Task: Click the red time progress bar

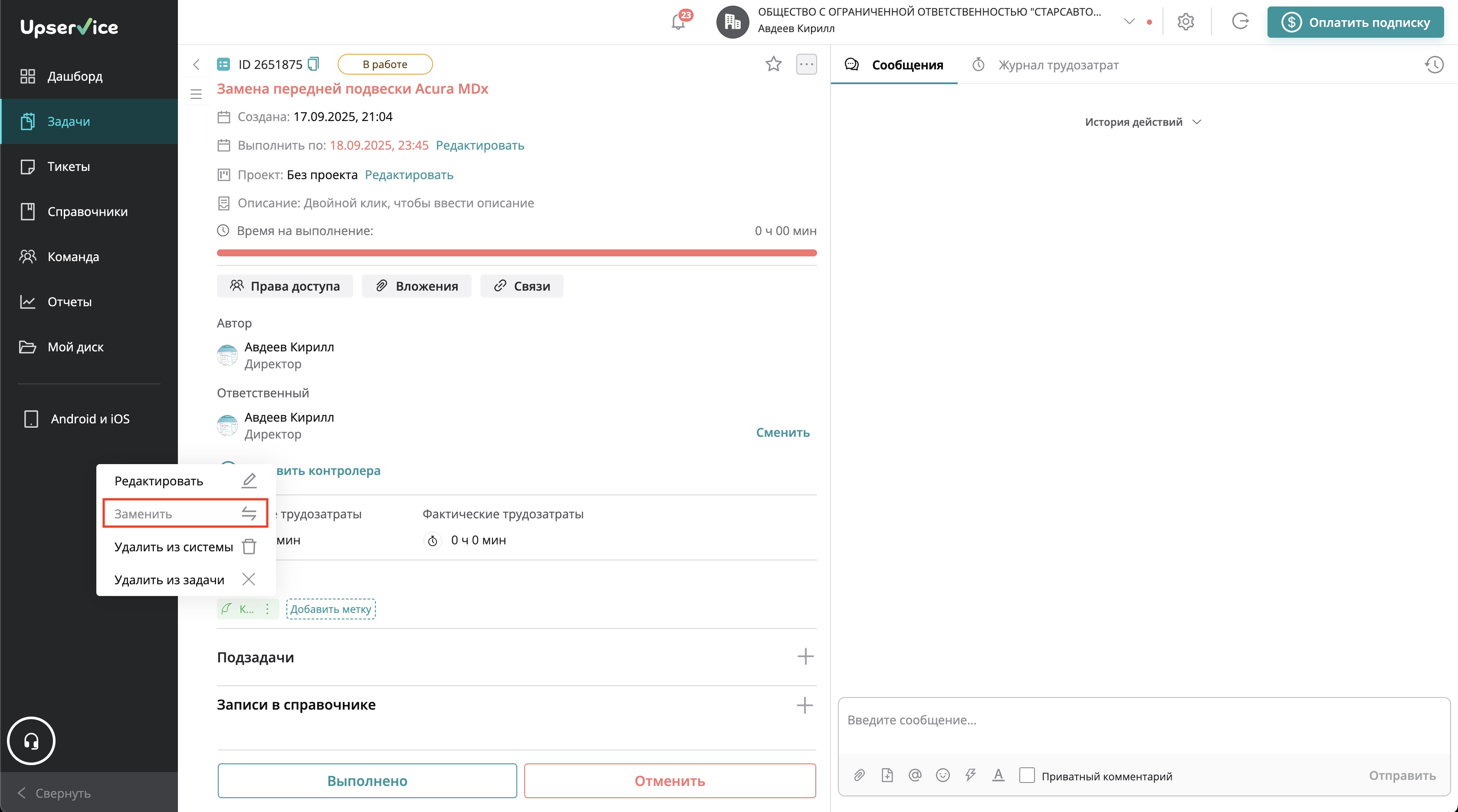Action: 517,253
